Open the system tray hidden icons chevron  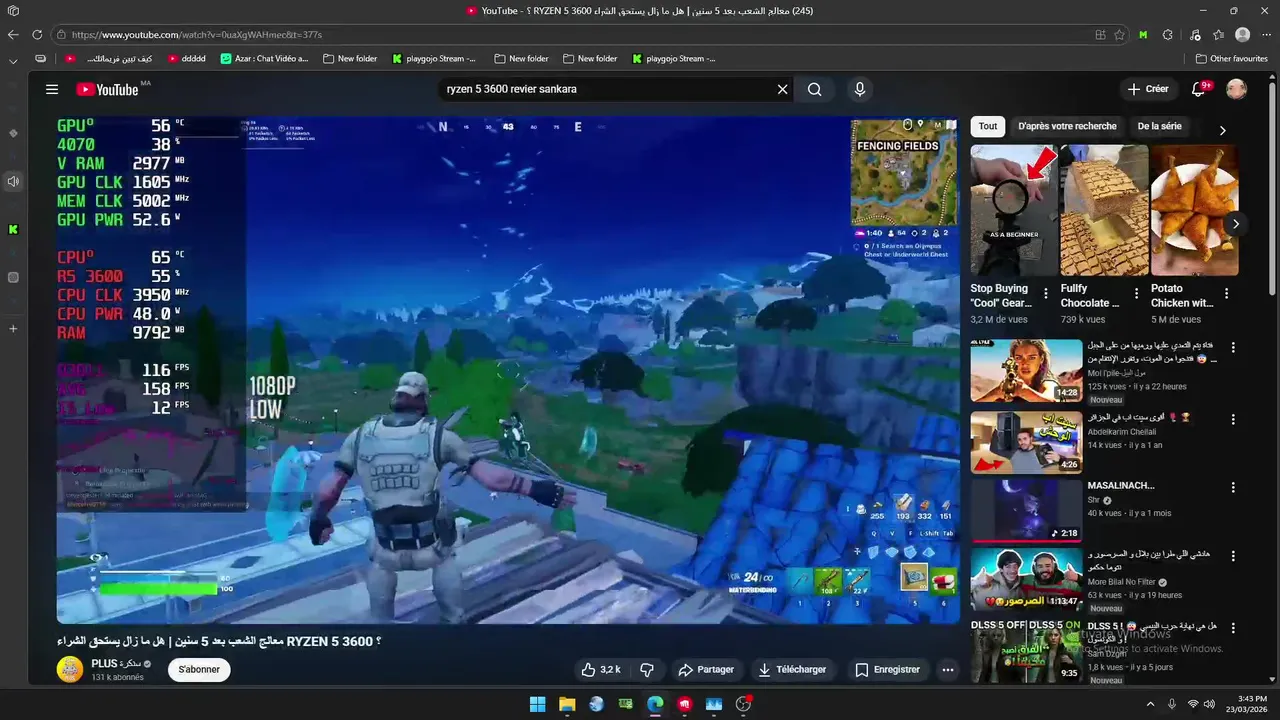tap(1150, 704)
